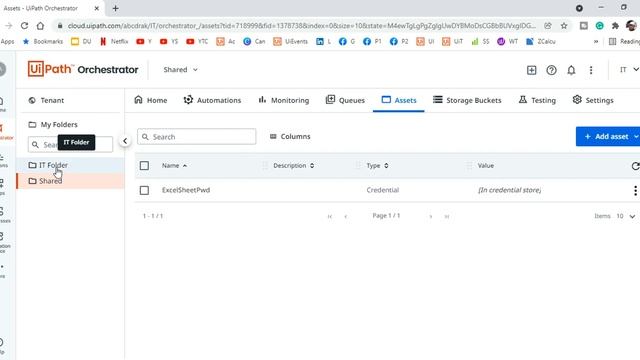Go to the browser home page
Image resolution: width=640 pixels, height=360 pixels.
click(40, 26)
